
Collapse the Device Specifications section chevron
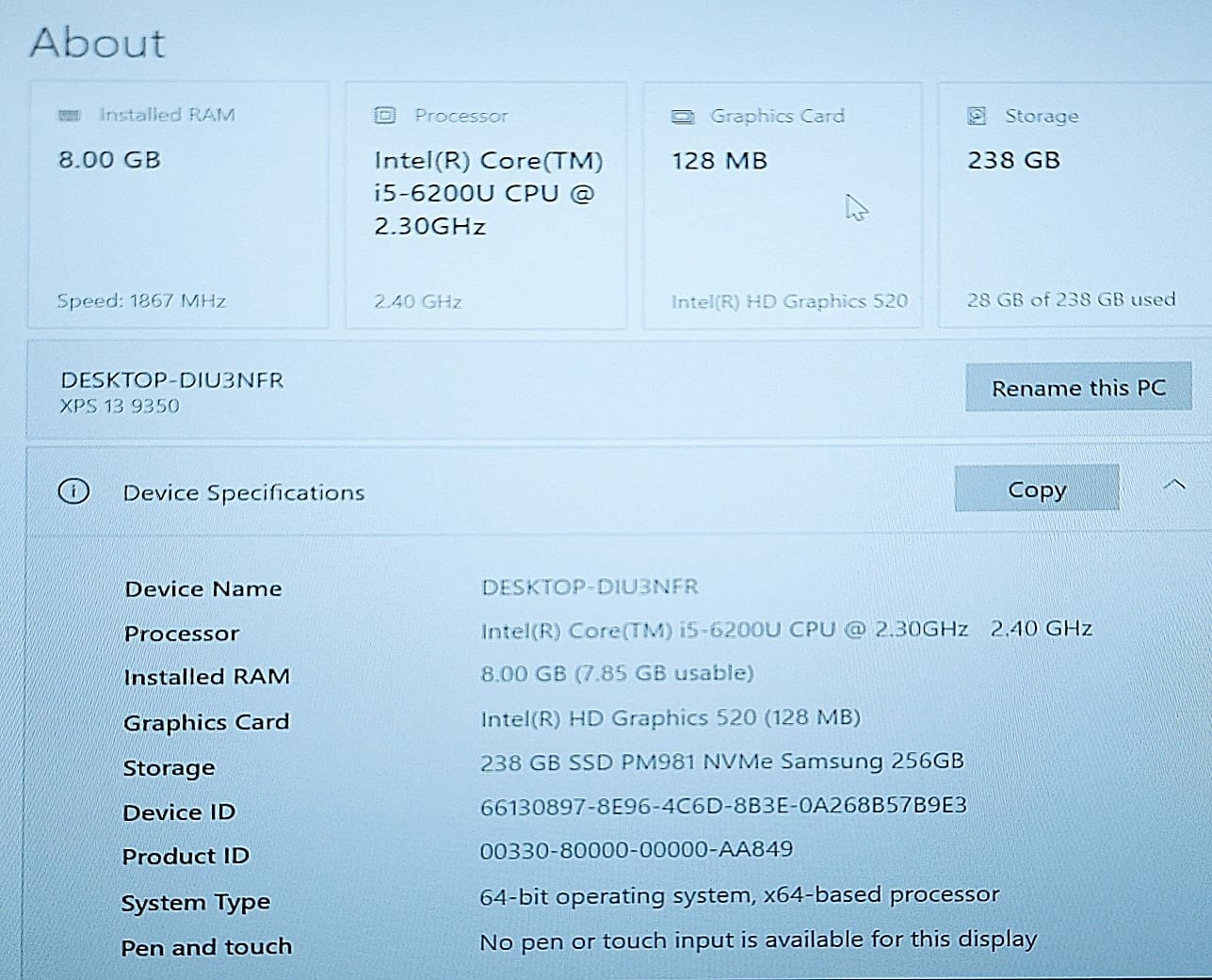[1173, 485]
